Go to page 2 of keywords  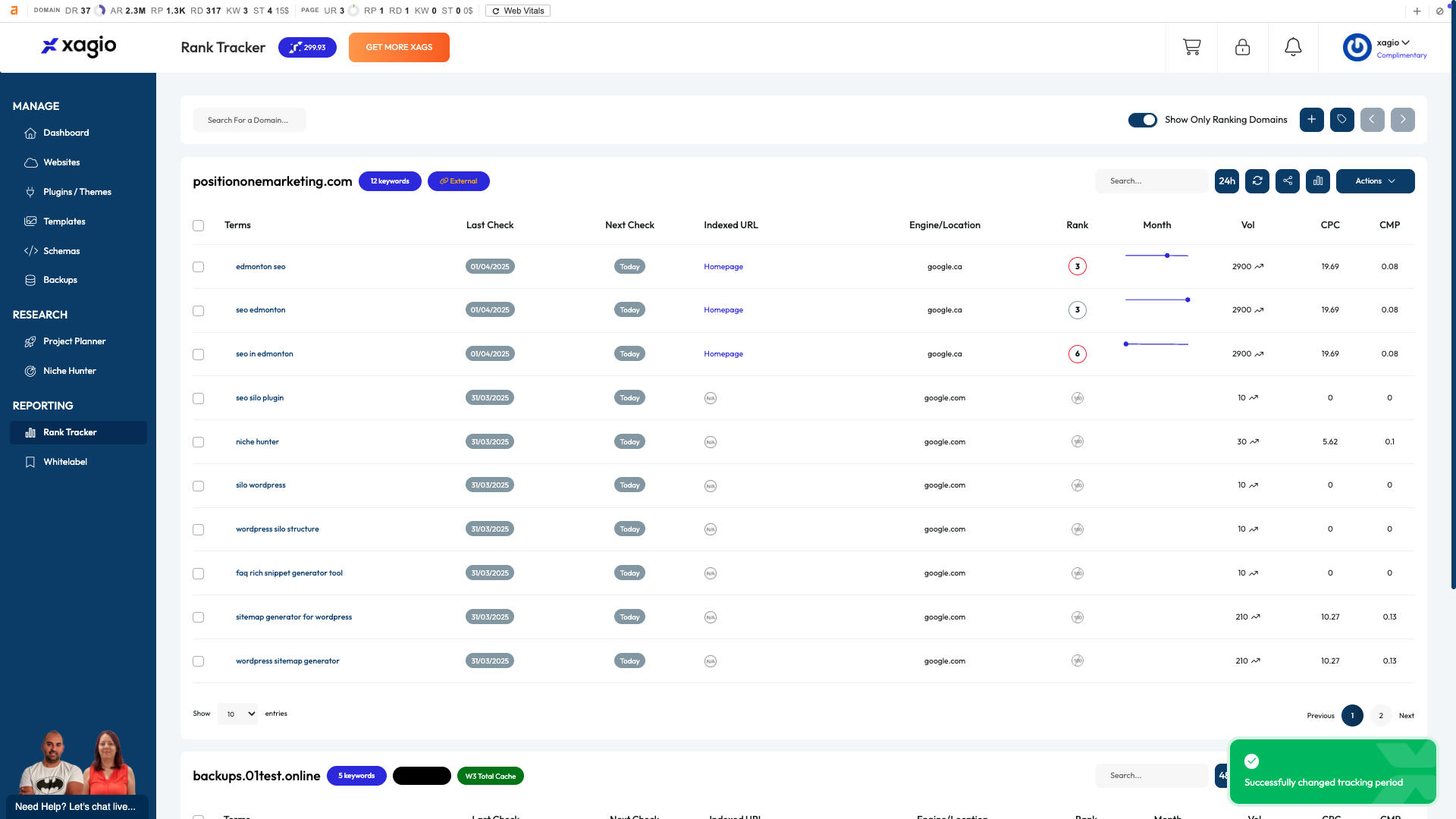coord(1381,716)
